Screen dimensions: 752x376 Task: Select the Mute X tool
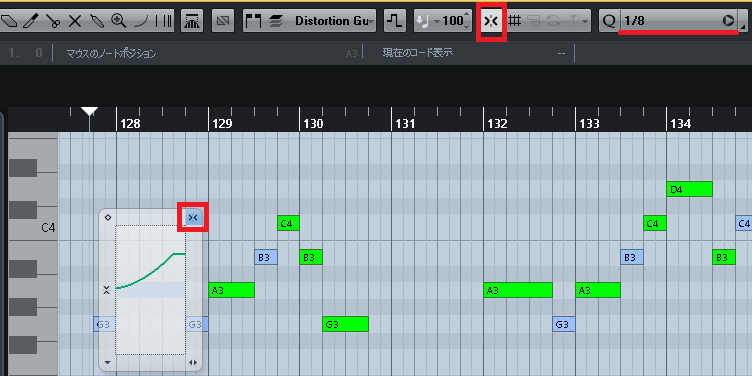click(x=75, y=21)
